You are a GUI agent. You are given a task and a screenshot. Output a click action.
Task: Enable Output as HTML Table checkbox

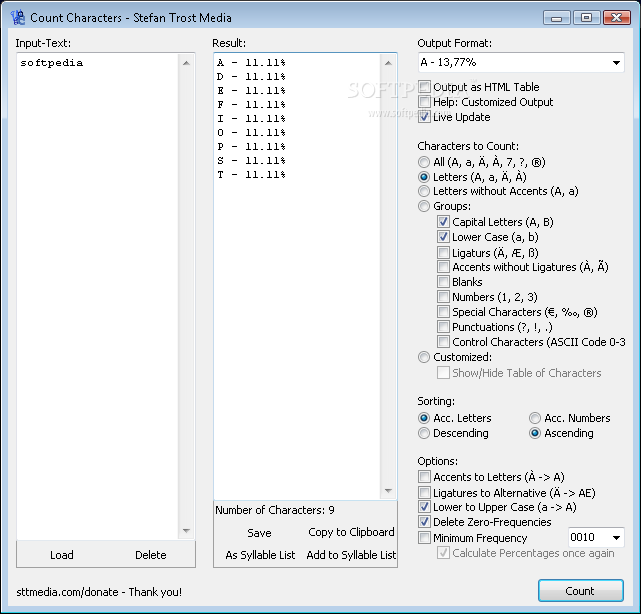424,87
